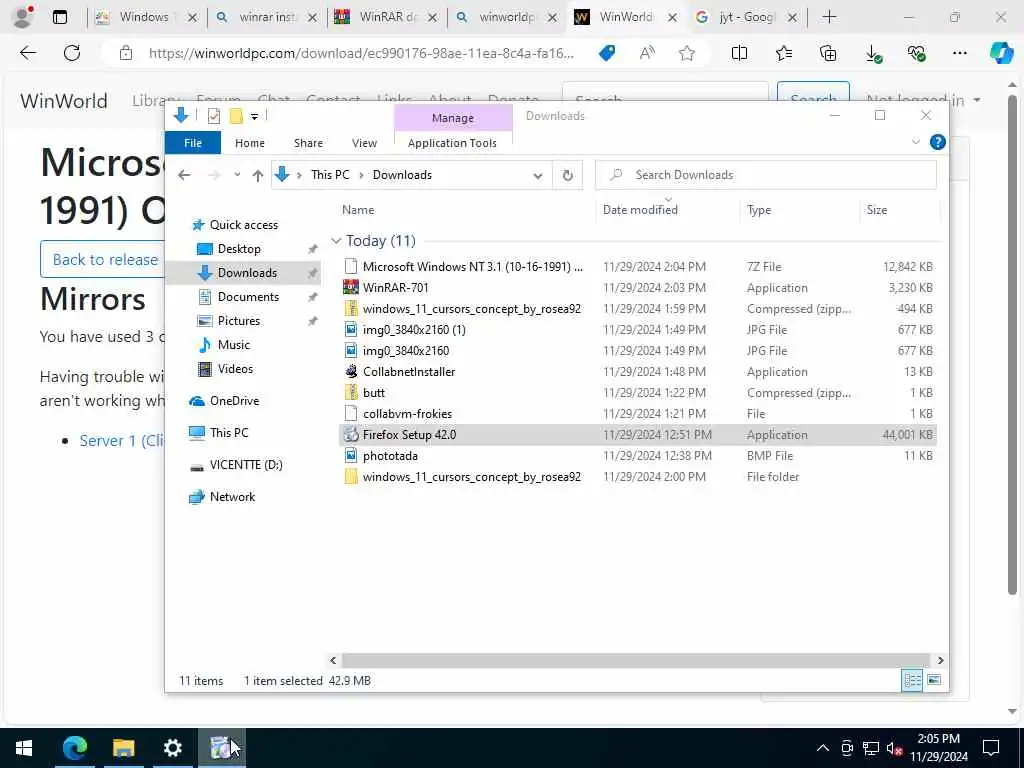Click the Back to release button

[104, 259]
